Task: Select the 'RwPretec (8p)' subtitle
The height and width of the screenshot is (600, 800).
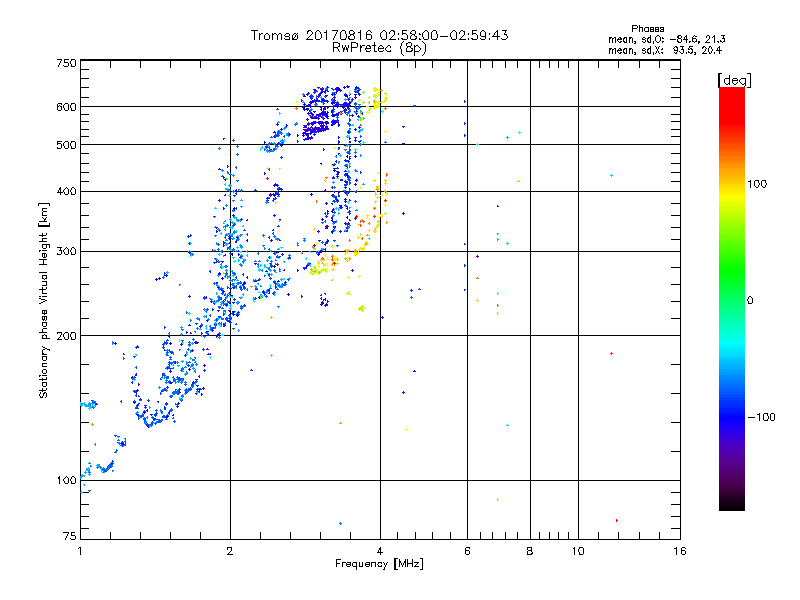Action: pyautogui.click(x=379, y=48)
